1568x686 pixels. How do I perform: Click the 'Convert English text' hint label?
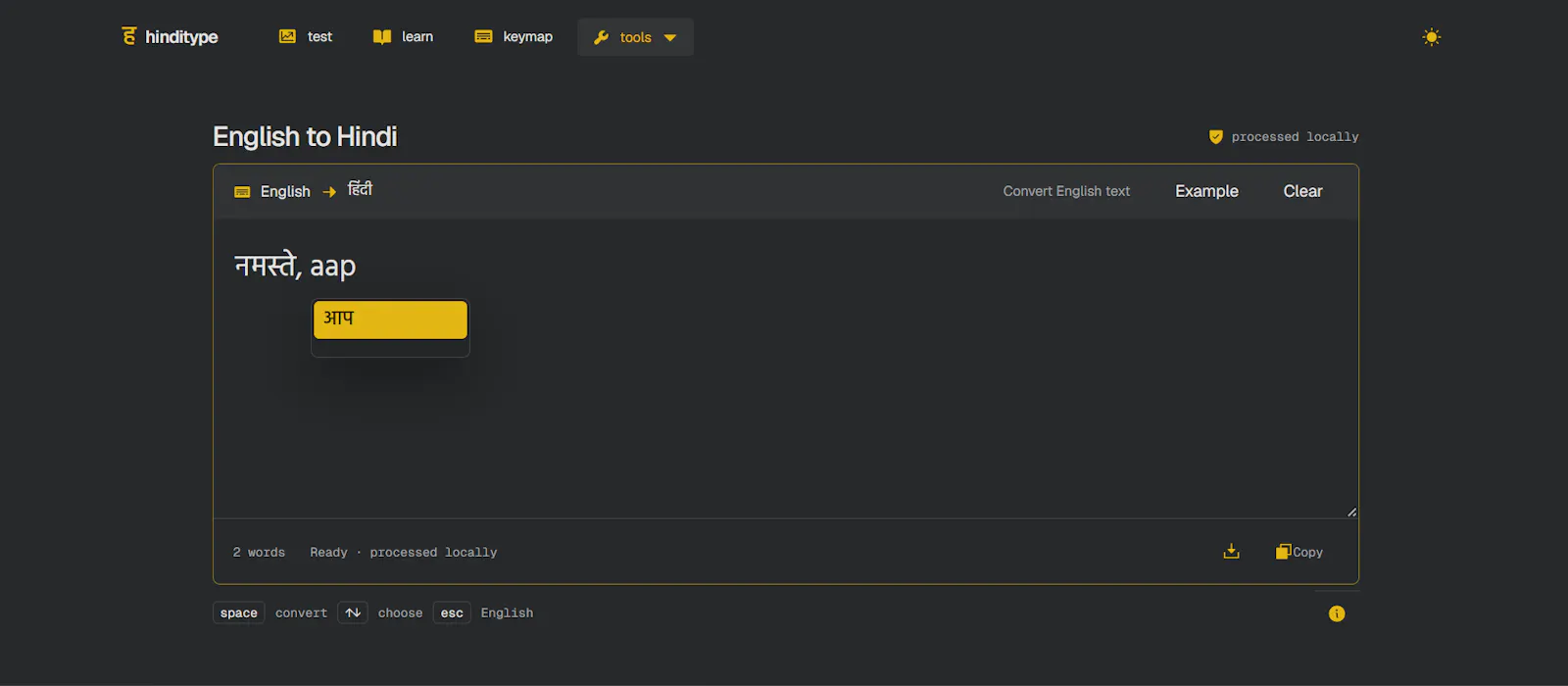[x=1066, y=191]
